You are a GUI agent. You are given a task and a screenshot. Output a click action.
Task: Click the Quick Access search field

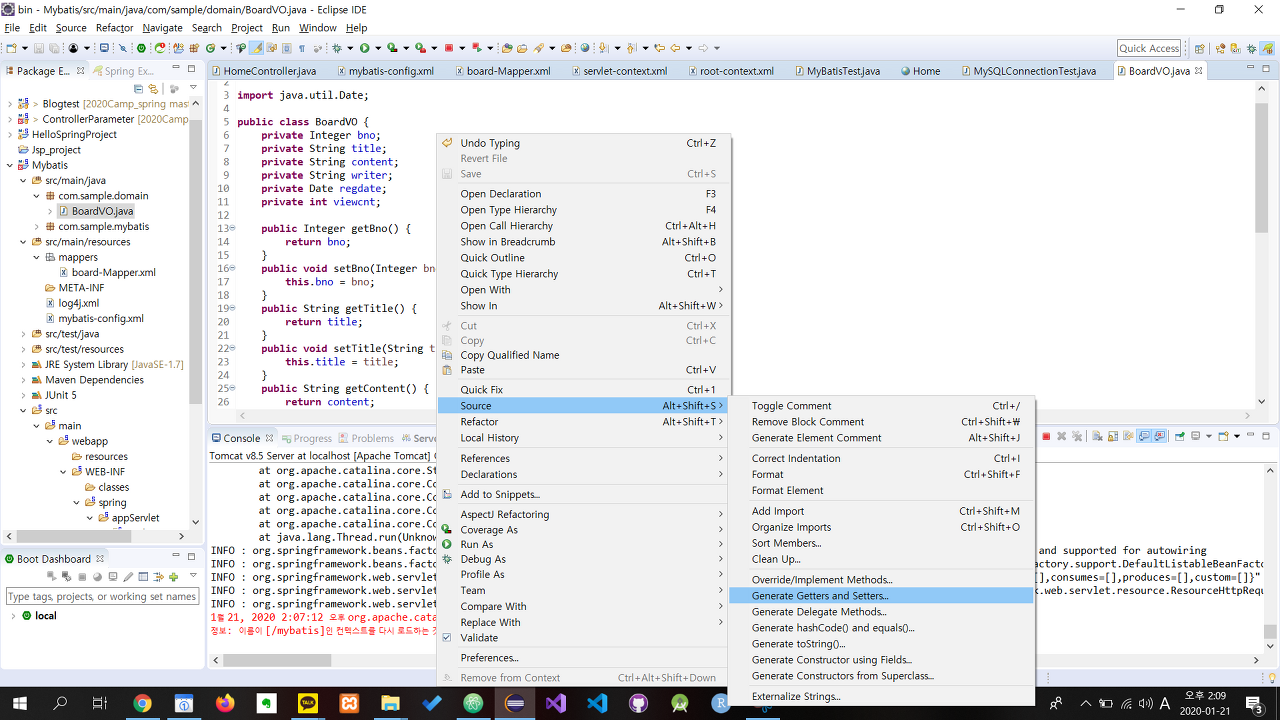coord(1149,48)
